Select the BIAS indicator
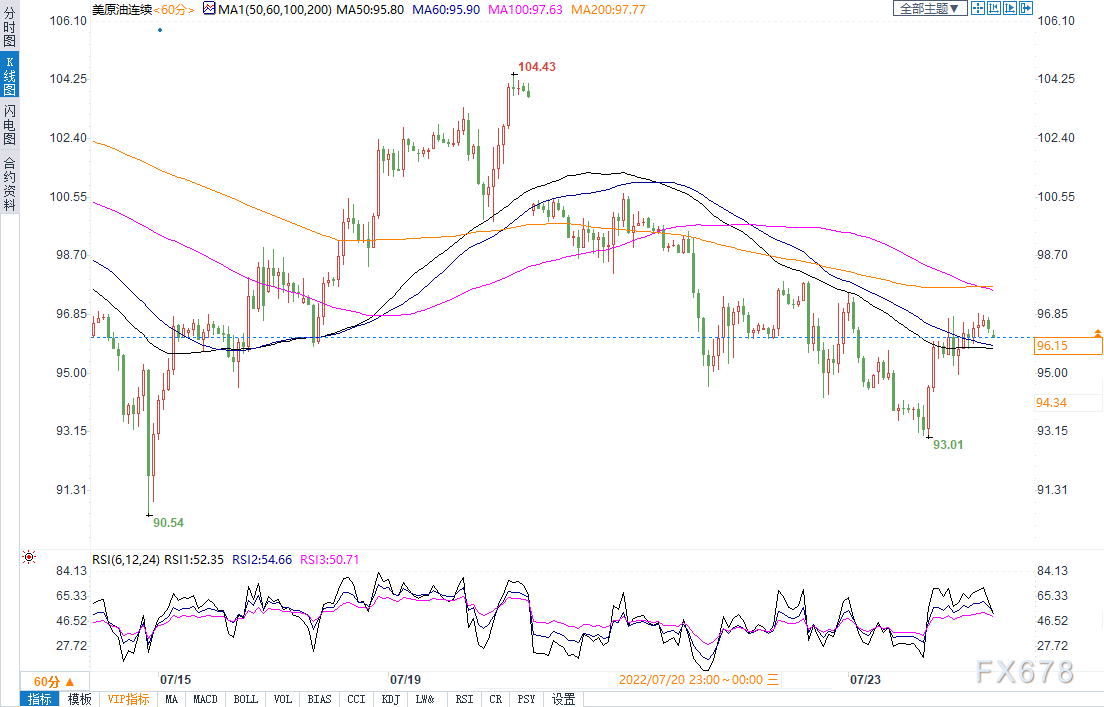 (x=320, y=699)
